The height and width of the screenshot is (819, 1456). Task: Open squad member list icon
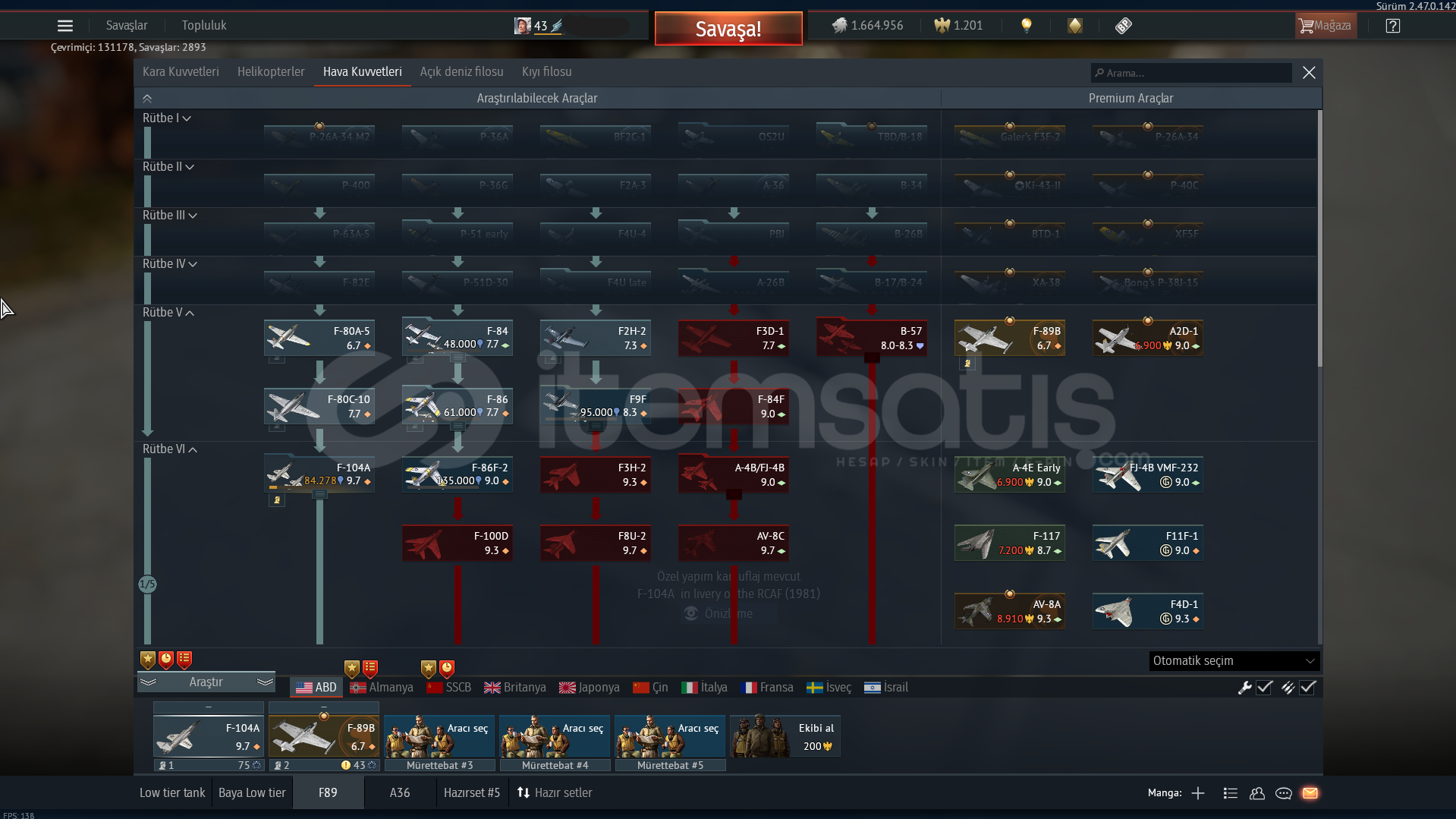click(x=1231, y=793)
